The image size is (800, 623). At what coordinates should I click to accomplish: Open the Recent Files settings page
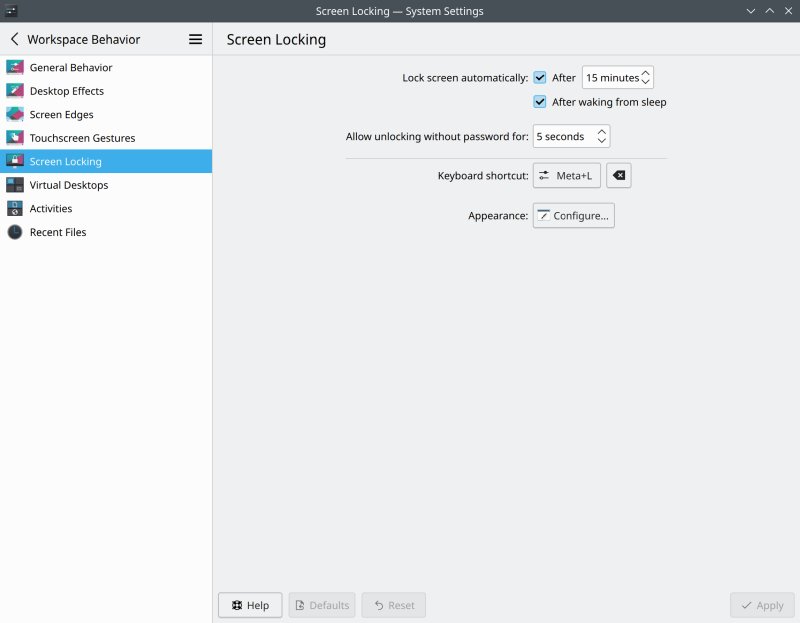(58, 232)
